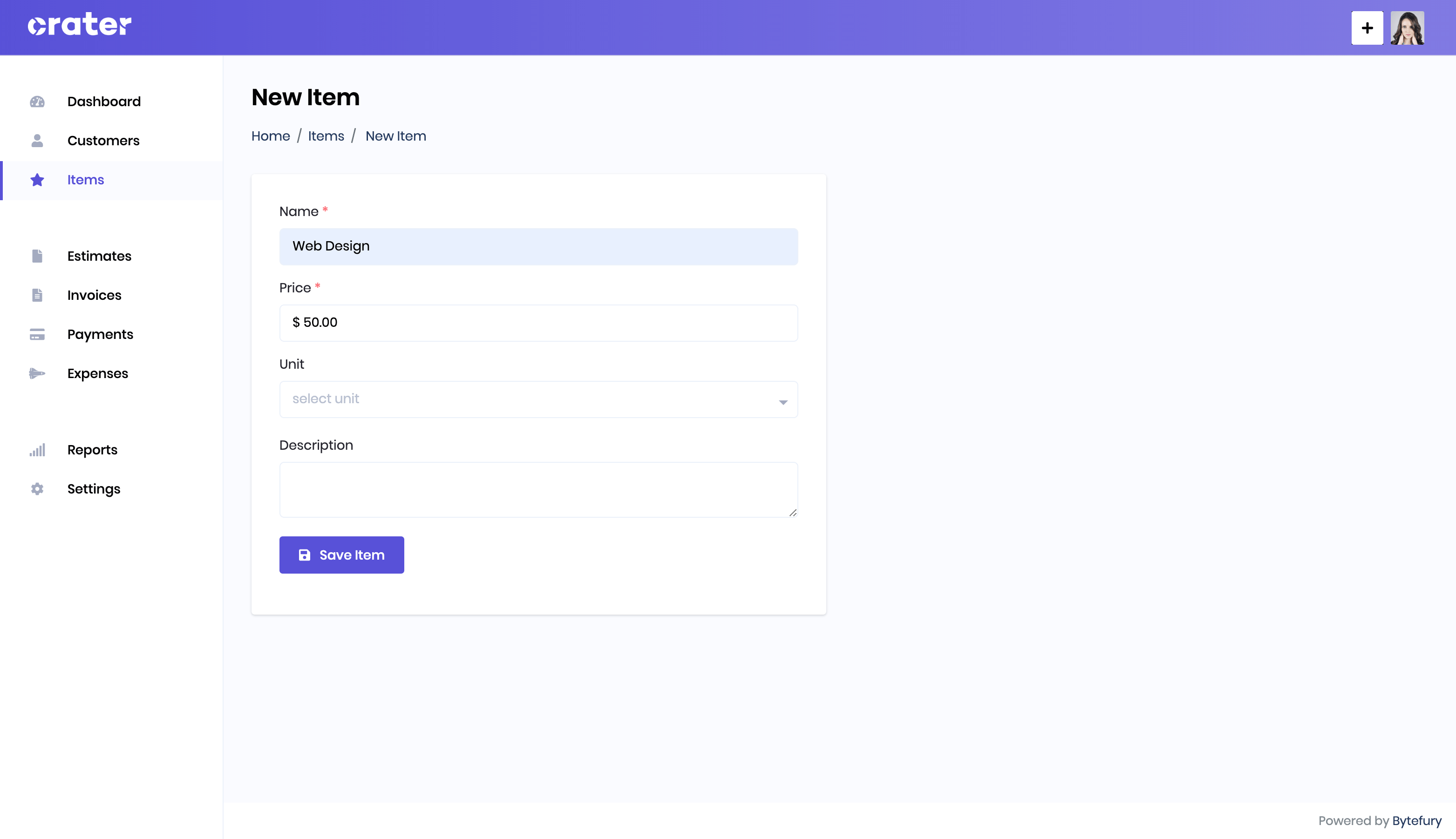
Task: Open the user avatar menu
Action: tap(1408, 27)
